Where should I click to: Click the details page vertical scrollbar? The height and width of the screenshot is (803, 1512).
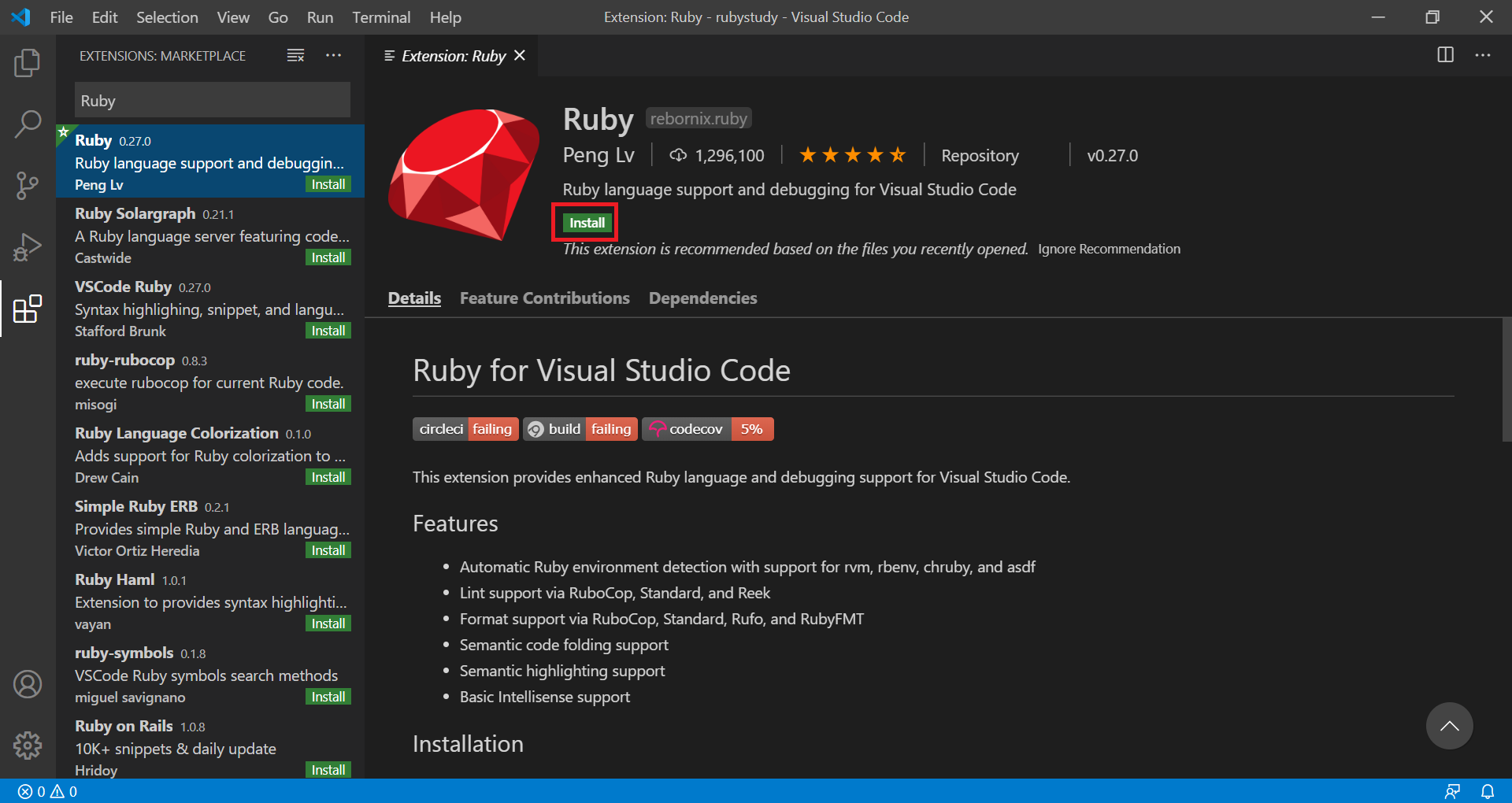tap(1506, 379)
